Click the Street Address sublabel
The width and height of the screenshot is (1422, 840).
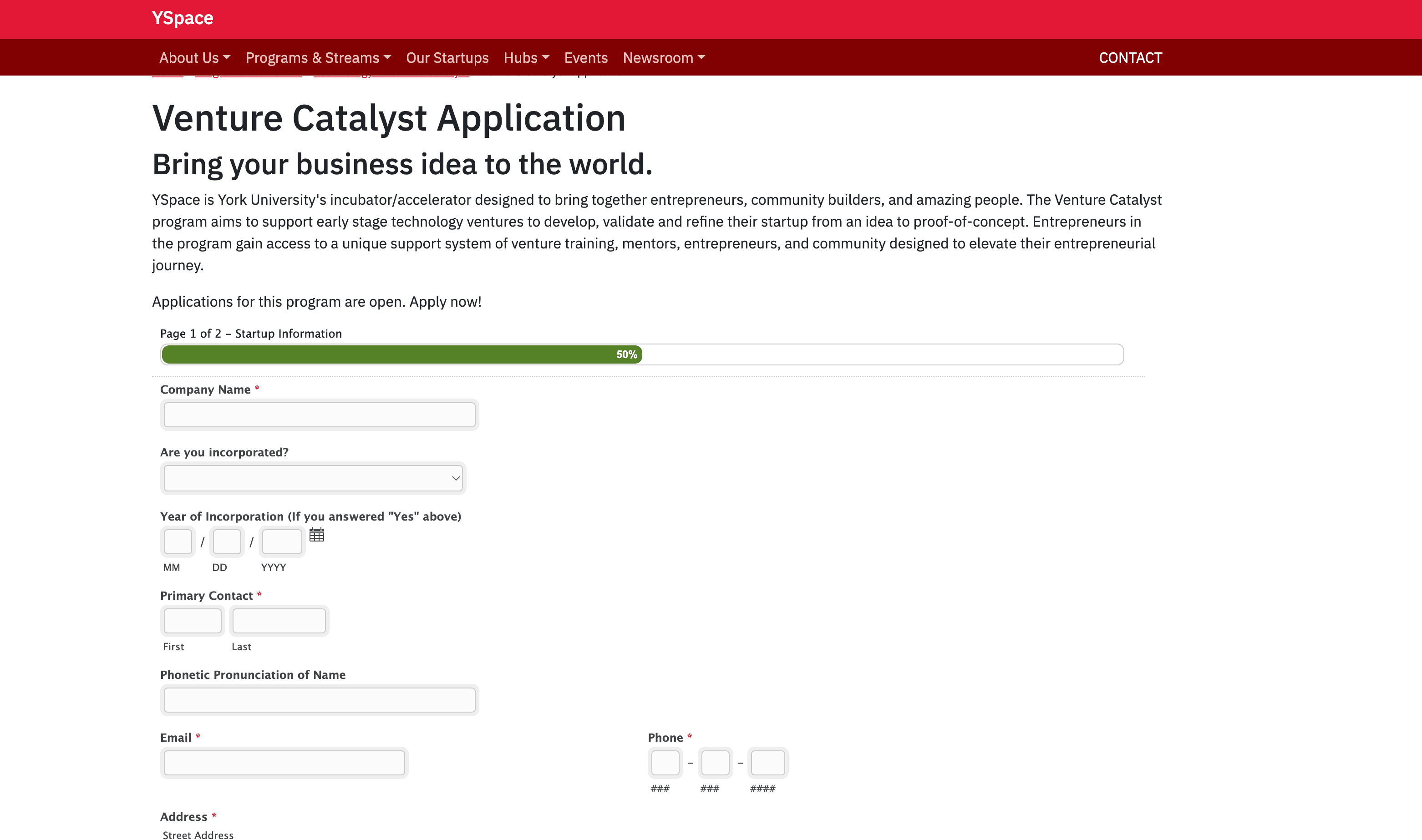pyautogui.click(x=198, y=835)
